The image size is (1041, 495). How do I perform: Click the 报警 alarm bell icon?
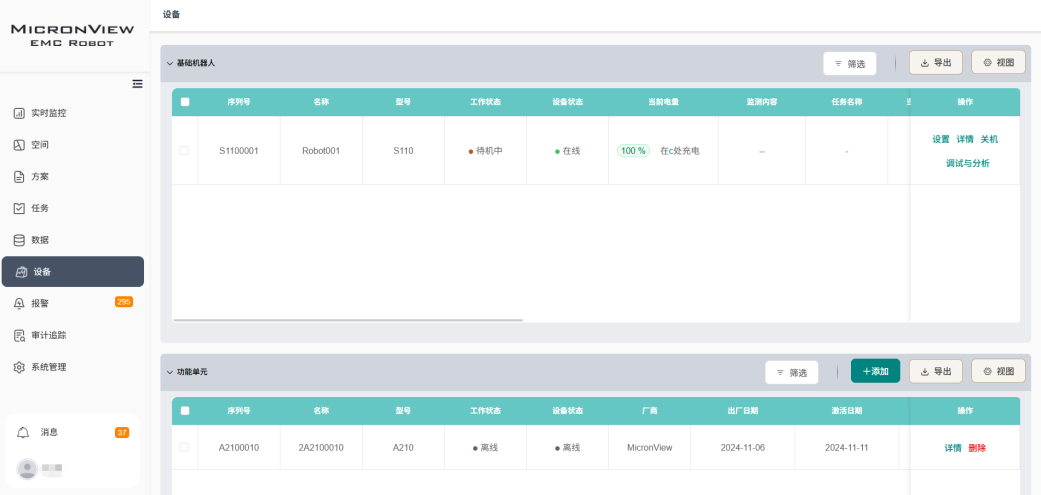pos(19,303)
